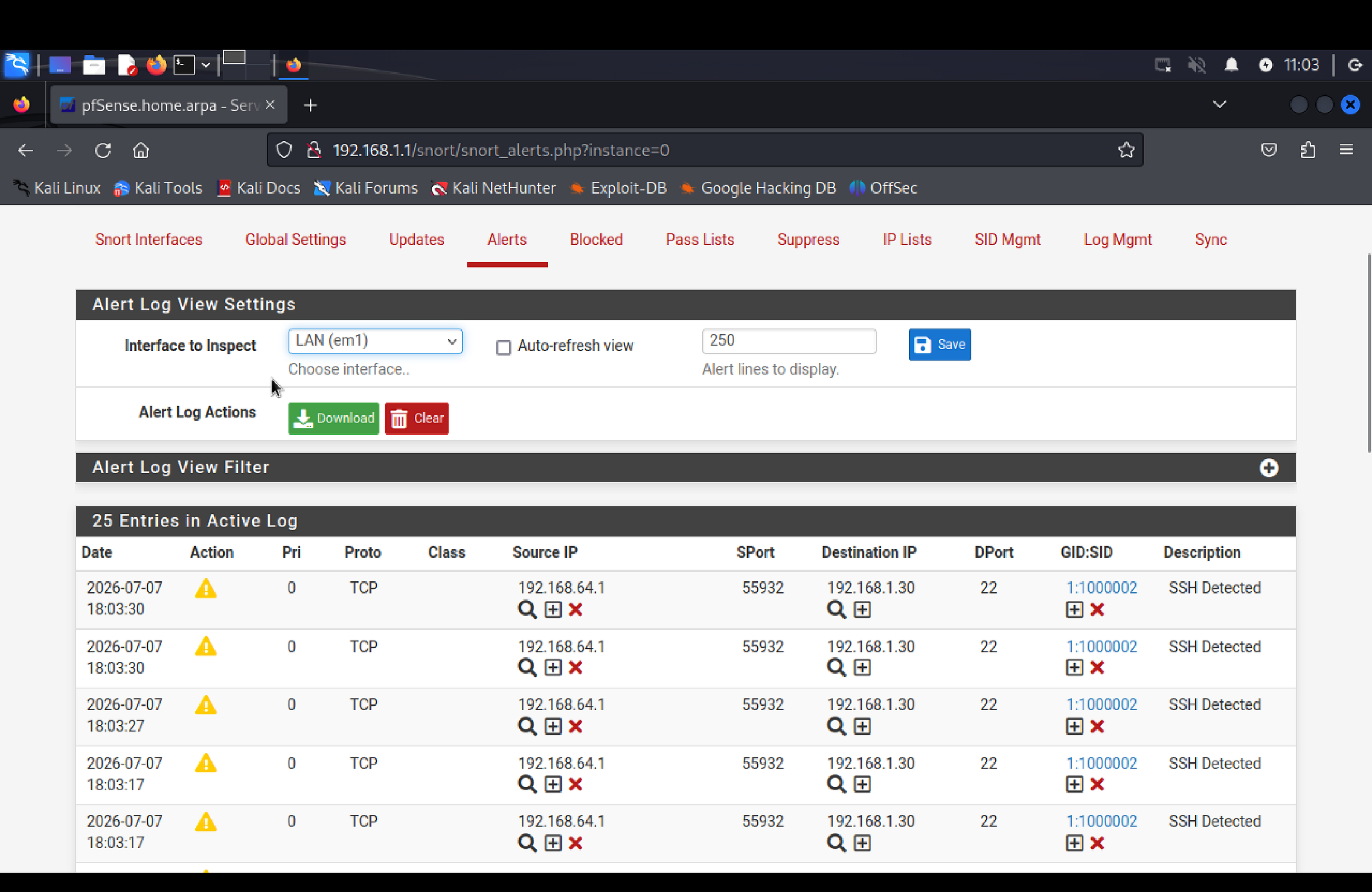The width and height of the screenshot is (1372, 892).
Task: Clear the alert log
Action: pos(416,418)
